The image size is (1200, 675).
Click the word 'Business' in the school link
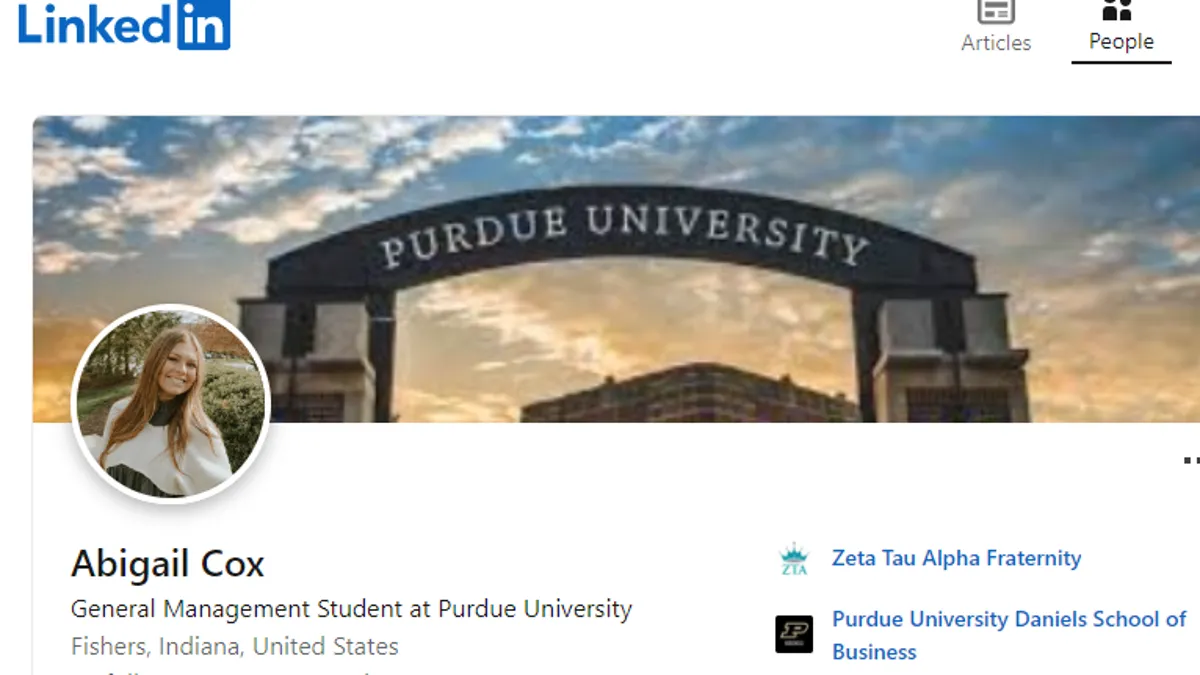(874, 652)
